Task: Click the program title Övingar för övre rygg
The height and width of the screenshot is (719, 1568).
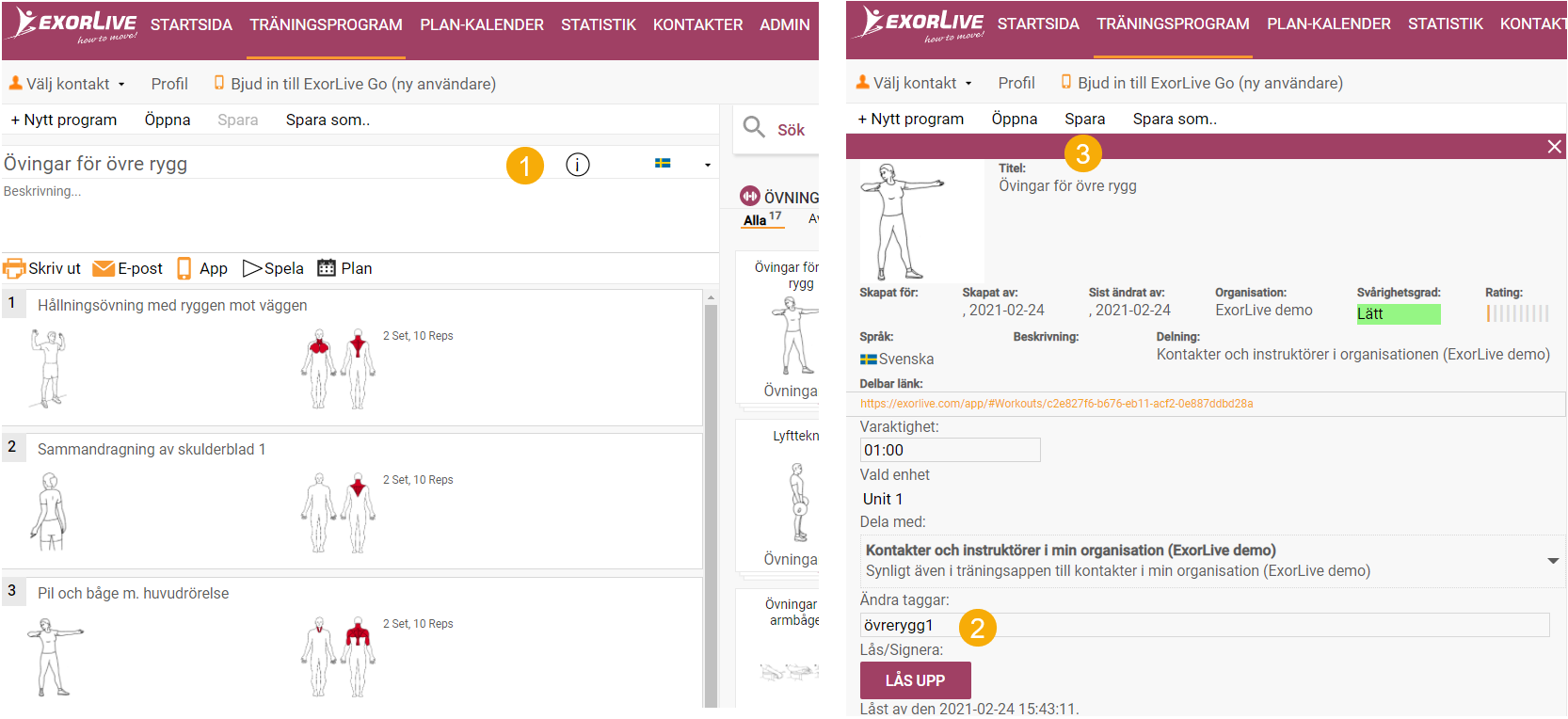Action: click(x=95, y=164)
